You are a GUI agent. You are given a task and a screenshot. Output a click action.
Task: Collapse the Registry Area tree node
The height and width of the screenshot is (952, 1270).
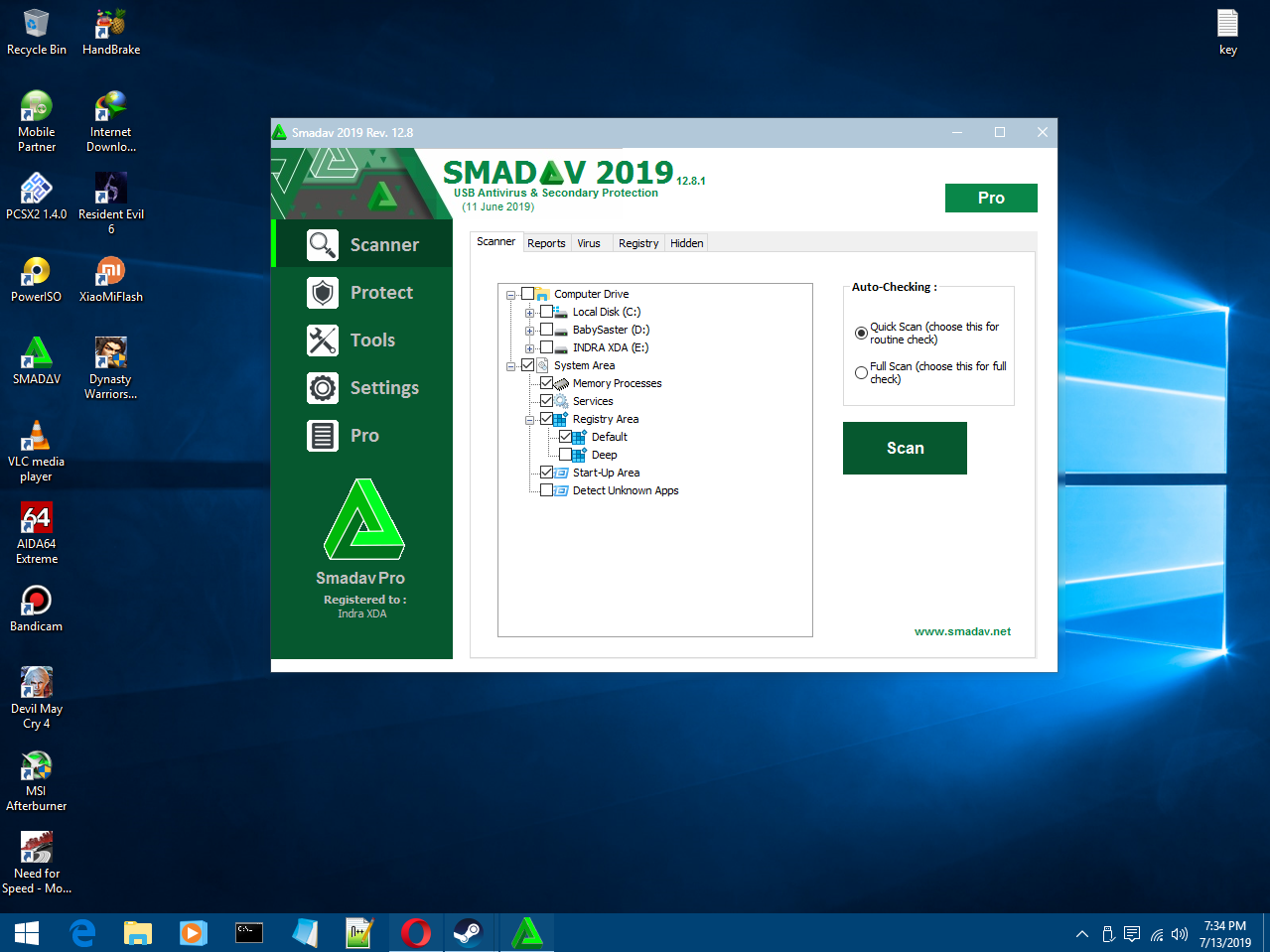point(529,420)
